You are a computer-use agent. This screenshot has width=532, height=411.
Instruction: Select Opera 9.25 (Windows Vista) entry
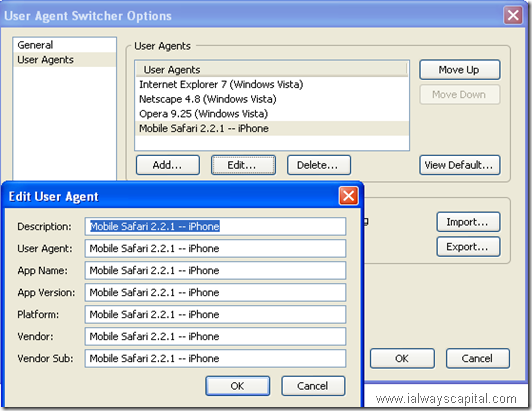[272, 114]
